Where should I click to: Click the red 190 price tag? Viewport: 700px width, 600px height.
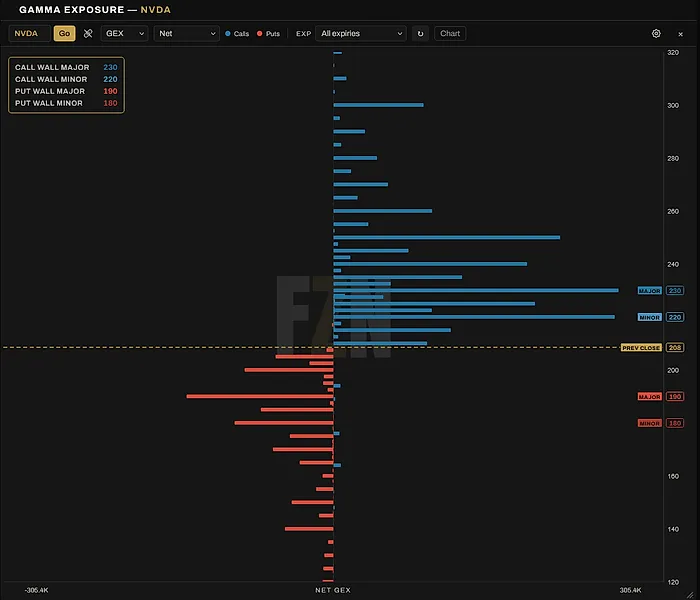pyautogui.click(x=675, y=396)
